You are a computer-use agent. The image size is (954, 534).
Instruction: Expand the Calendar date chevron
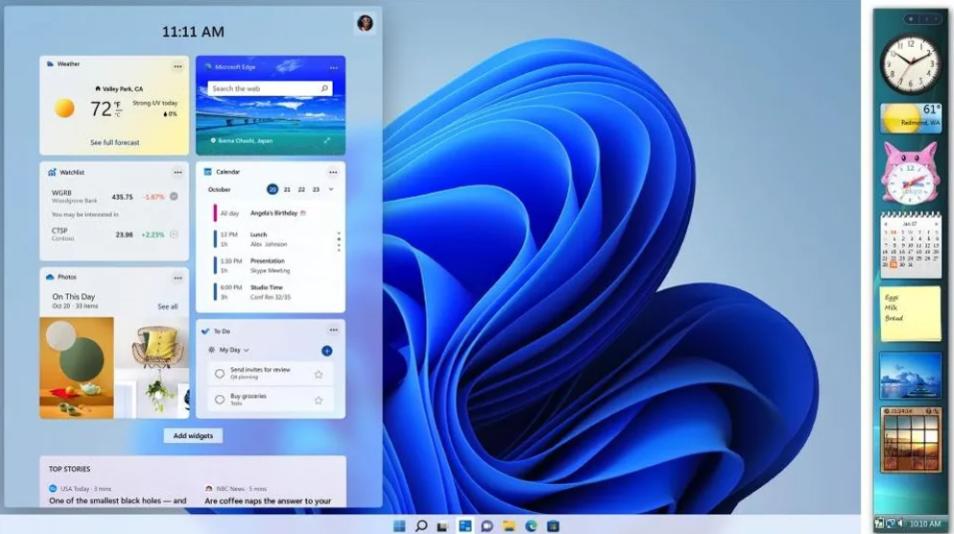331,189
